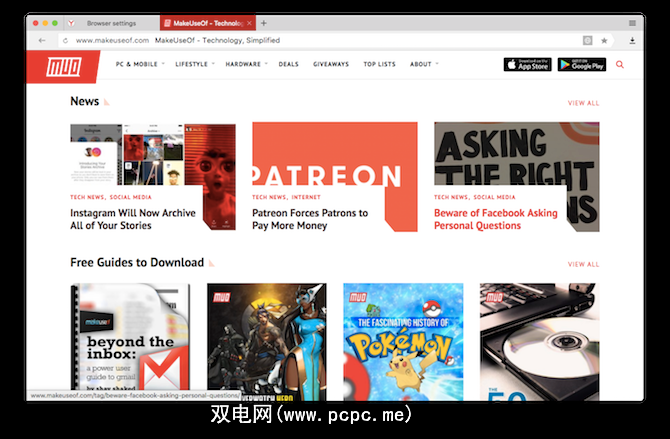Open the site search magnifier icon
Image resolution: width=670 pixels, height=439 pixels.
click(620, 65)
